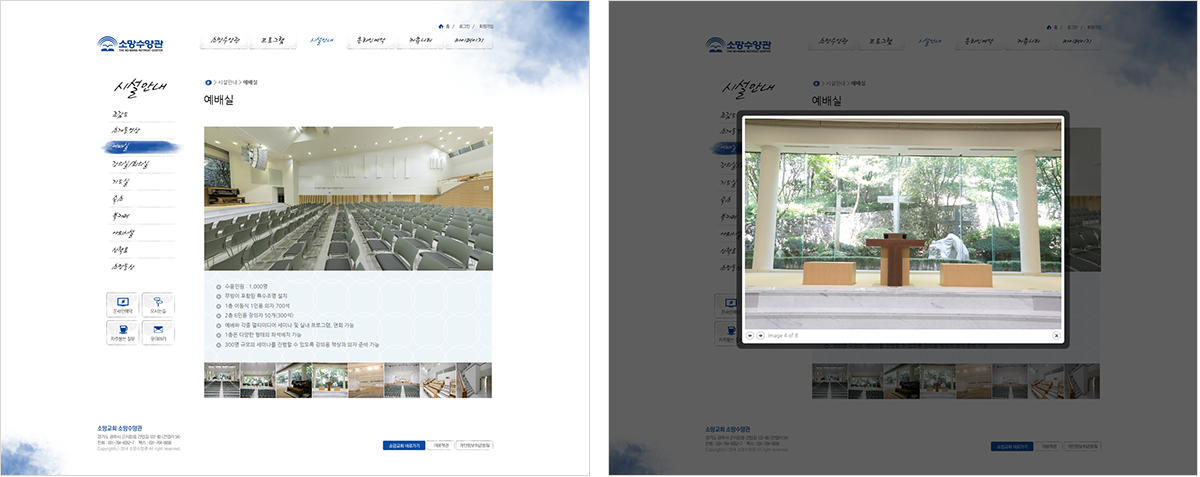The image size is (1200, 477).
Task: Open the 소망수양관 top menu tab on left page
Action: coord(224,41)
